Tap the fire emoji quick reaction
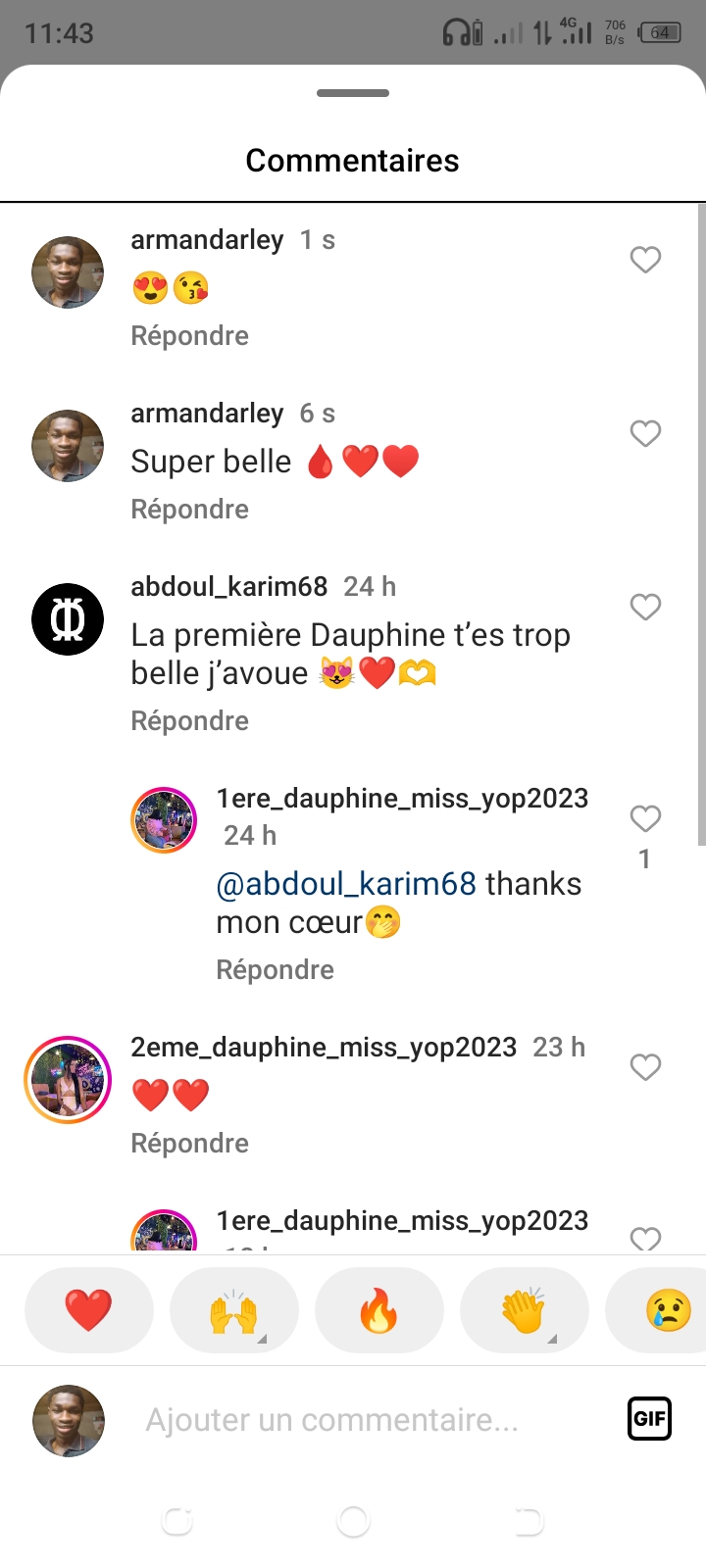Viewport: 706px width, 1568px height. [x=378, y=1310]
